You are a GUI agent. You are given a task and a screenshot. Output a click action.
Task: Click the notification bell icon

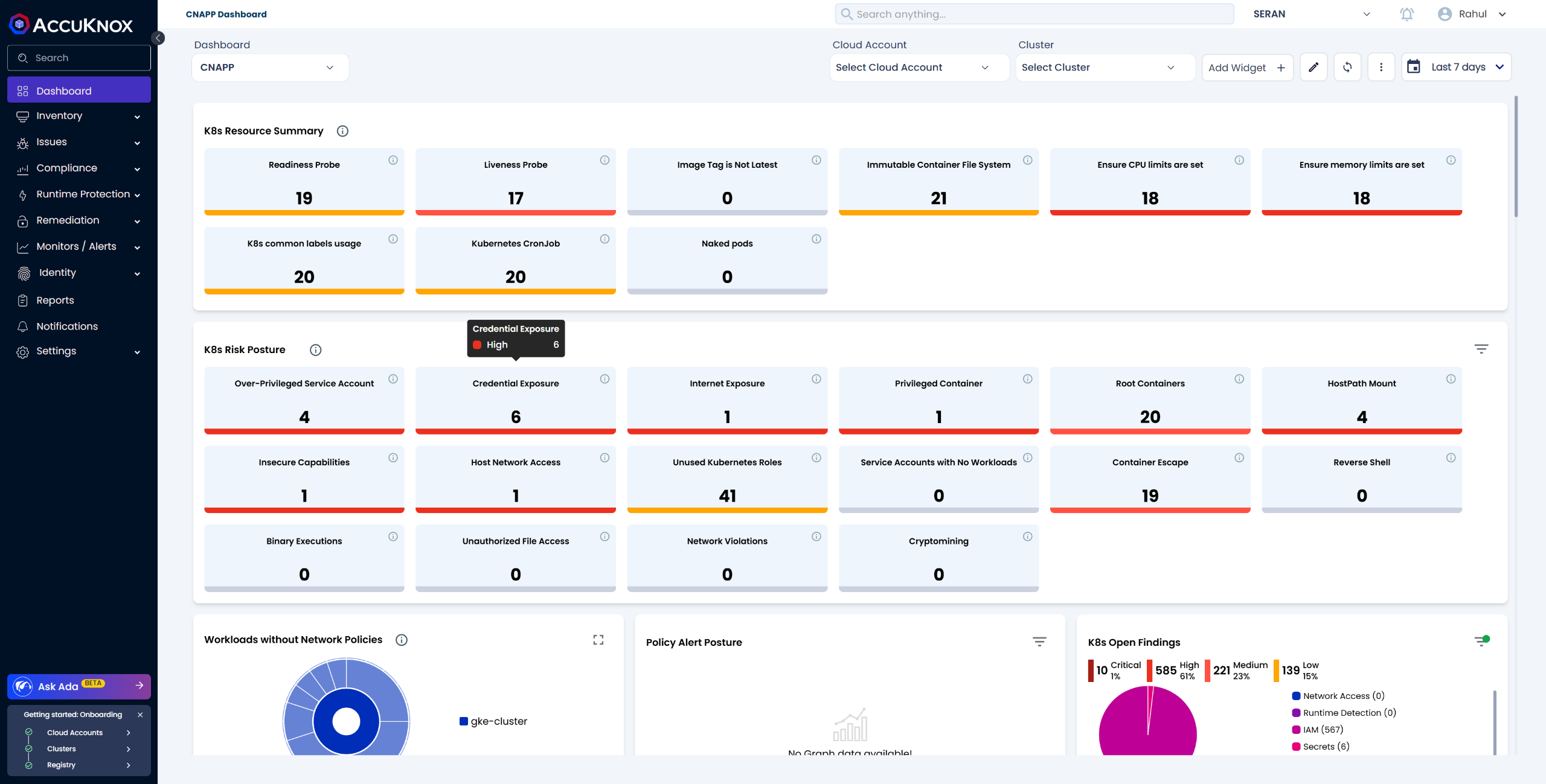[x=1406, y=14]
